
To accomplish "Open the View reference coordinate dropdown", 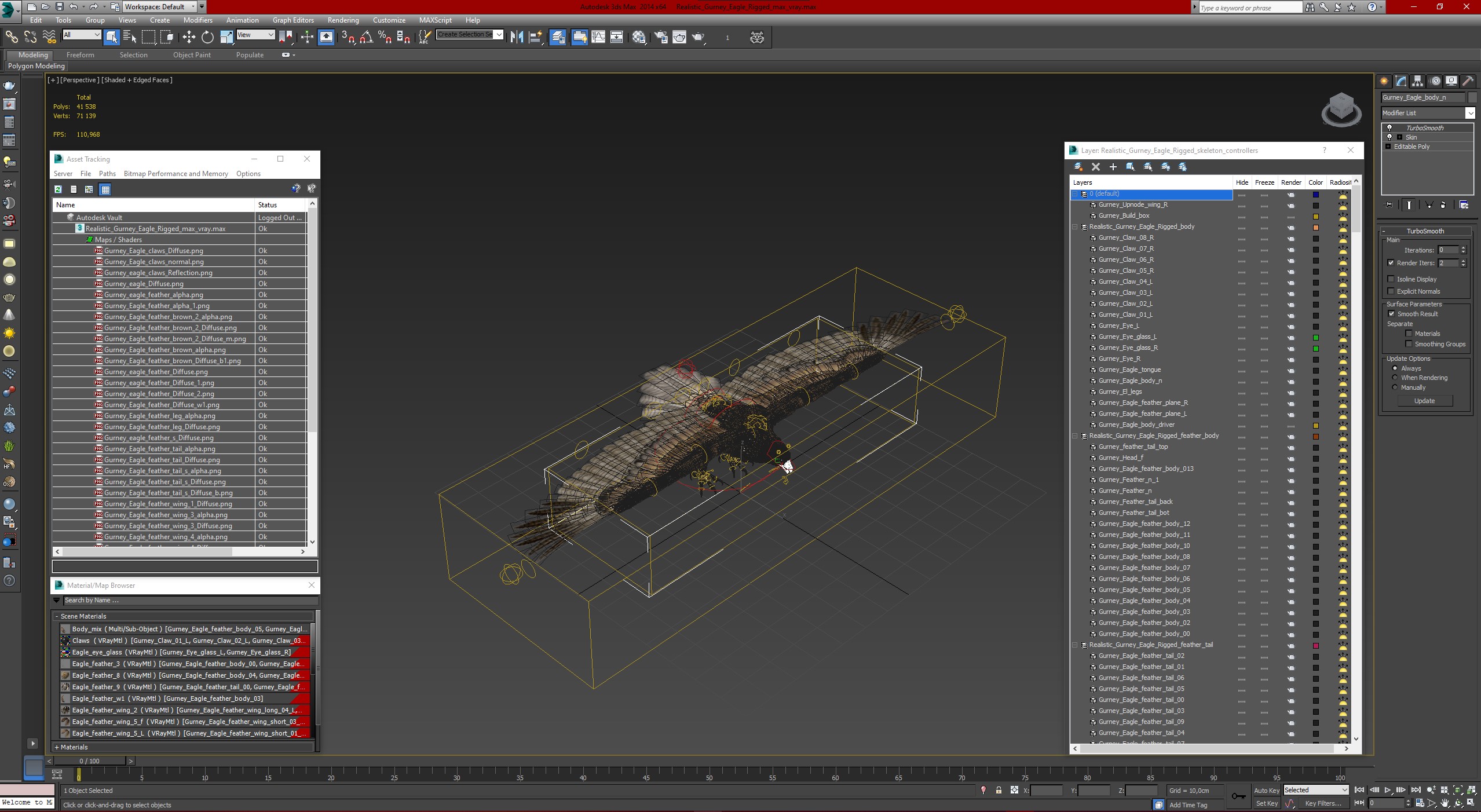I will [255, 35].
